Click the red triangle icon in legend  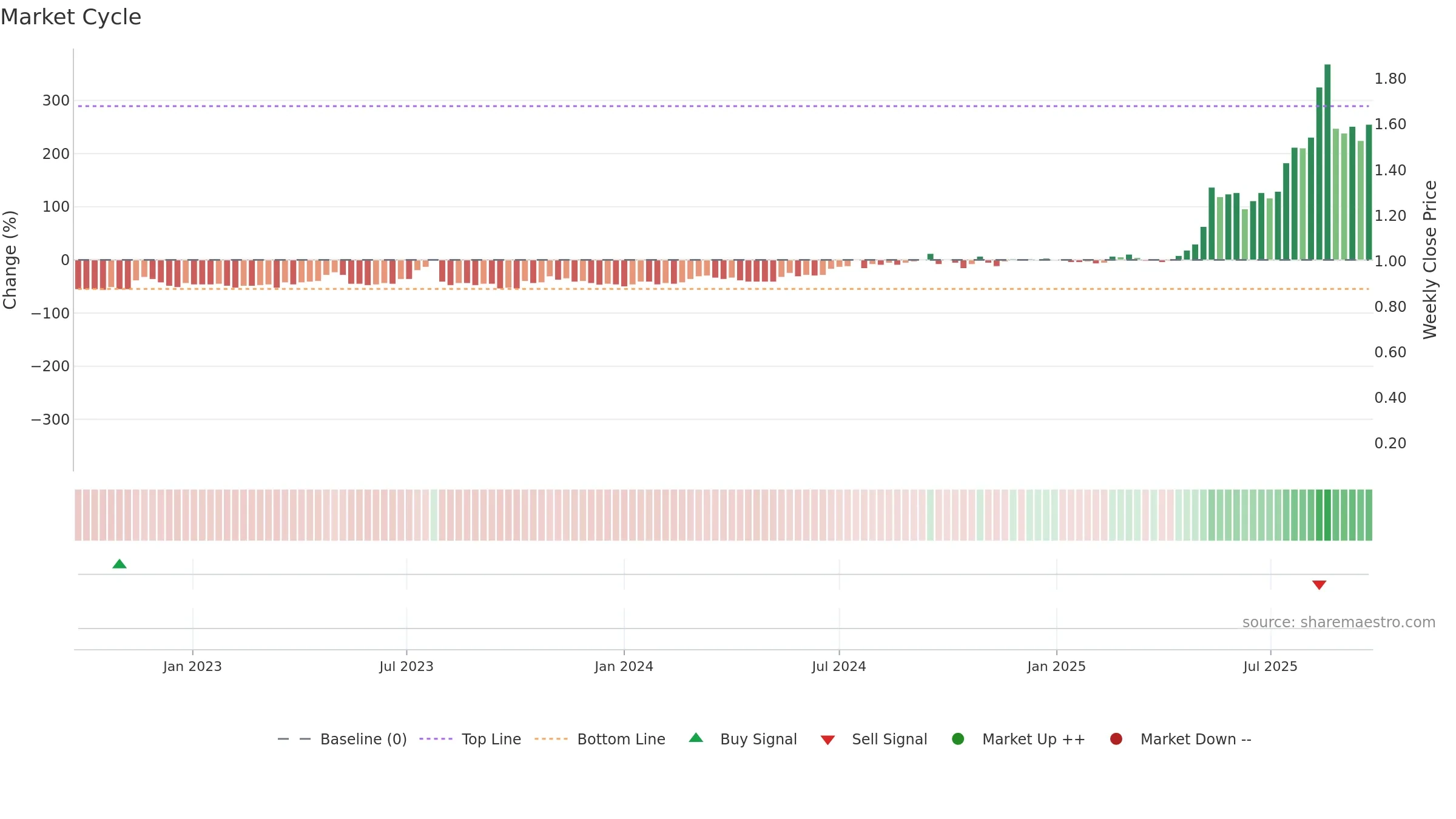[x=827, y=740]
